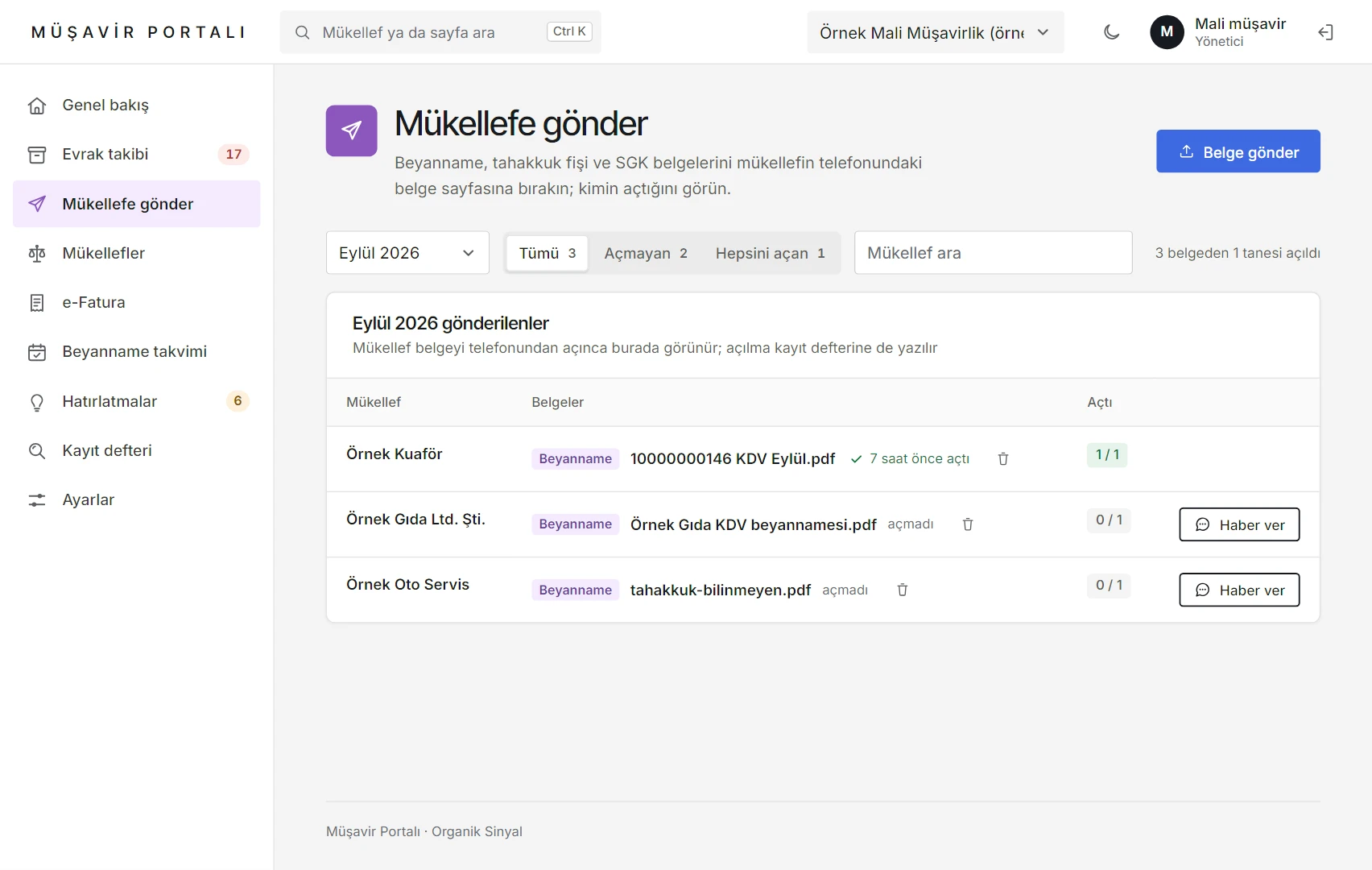The width and height of the screenshot is (1372, 870).
Task: Open Mükellefe gönder in sidebar
Action: click(x=137, y=204)
